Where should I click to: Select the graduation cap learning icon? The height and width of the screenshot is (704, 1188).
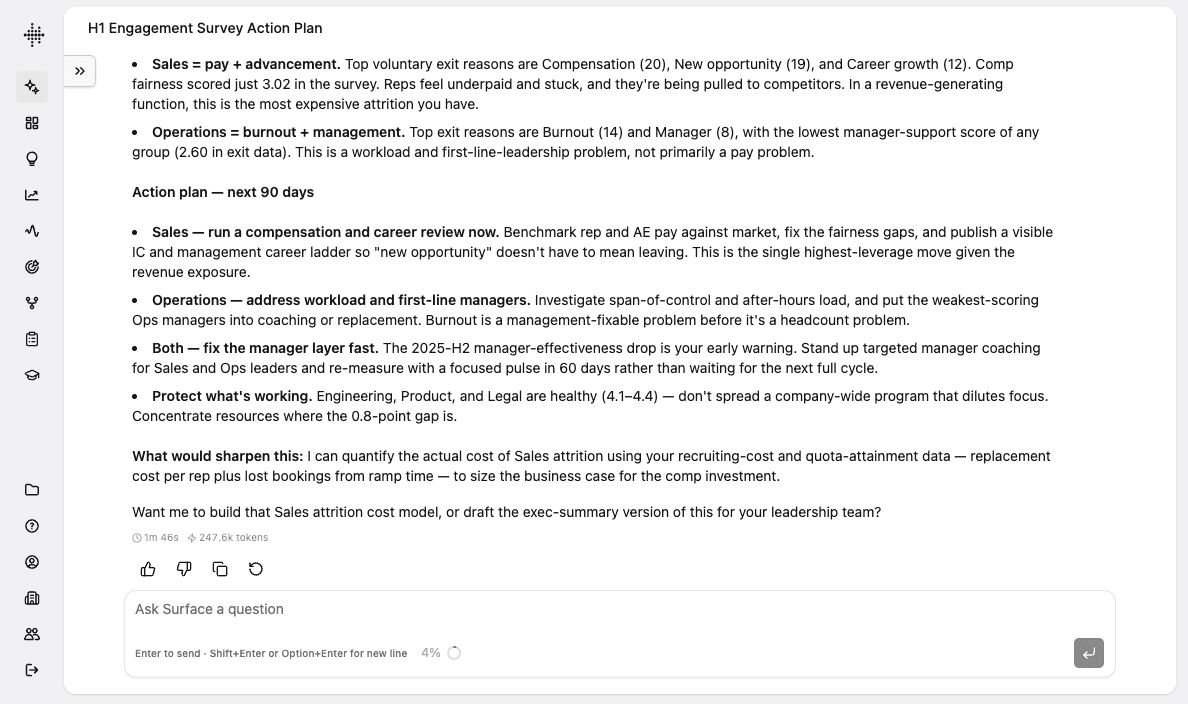coord(32,375)
